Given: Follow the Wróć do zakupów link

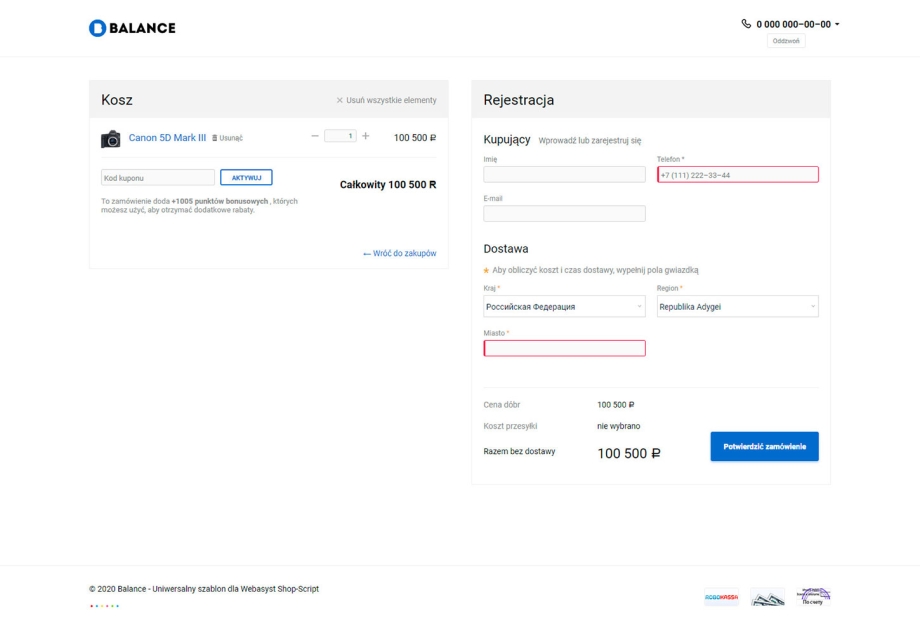Looking at the screenshot, I should [399, 253].
